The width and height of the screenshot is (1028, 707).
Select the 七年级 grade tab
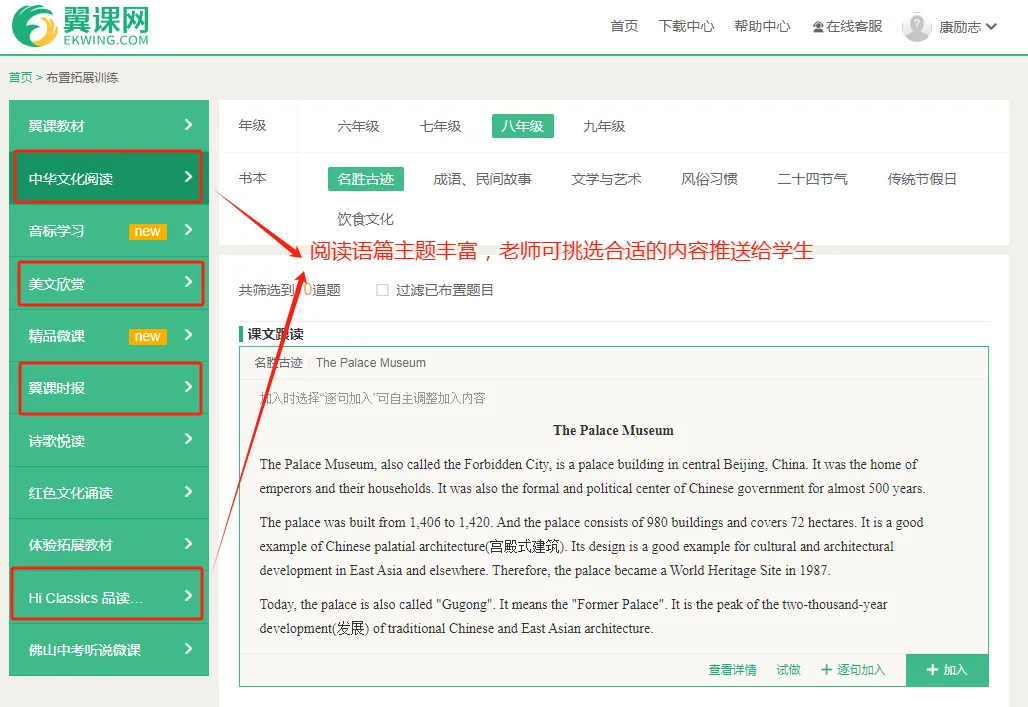click(441, 126)
